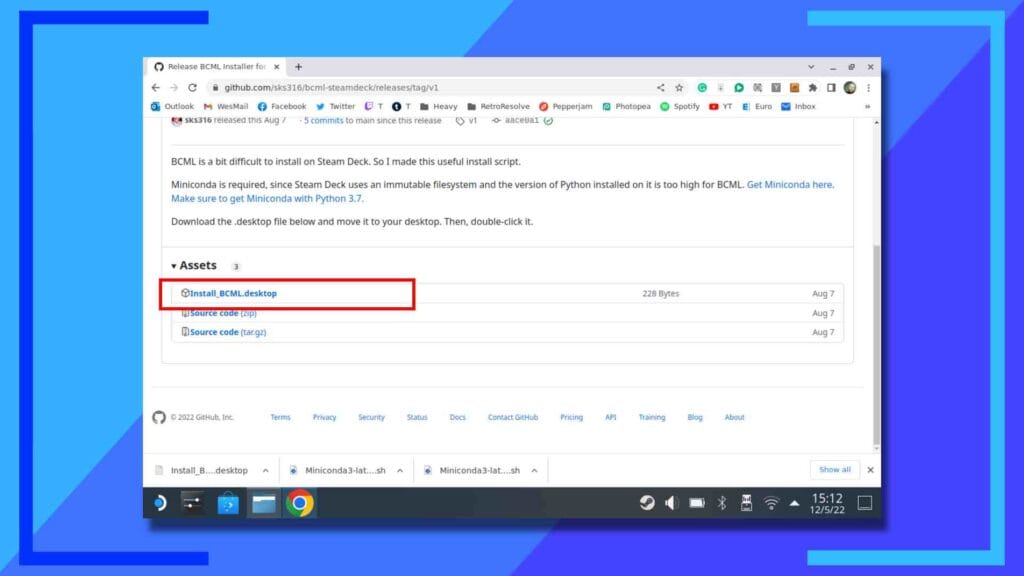The height and width of the screenshot is (576, 1024).
Task: Open the tab search dropdown arrow
Action: click(811, 67)
